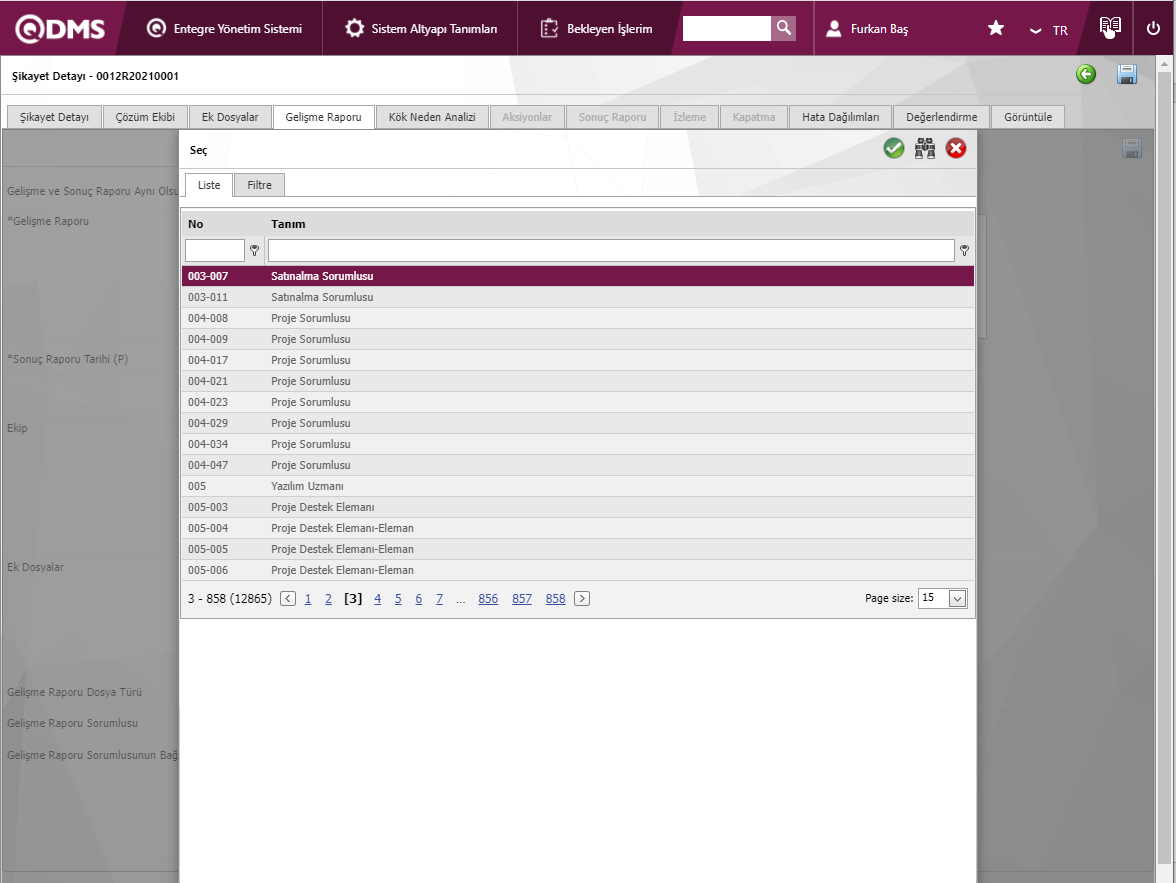Viewport: 1176px width, 883px height.
Task: Select row 004-034 Proje Sorumlusu
Action: tap(578, 444)
